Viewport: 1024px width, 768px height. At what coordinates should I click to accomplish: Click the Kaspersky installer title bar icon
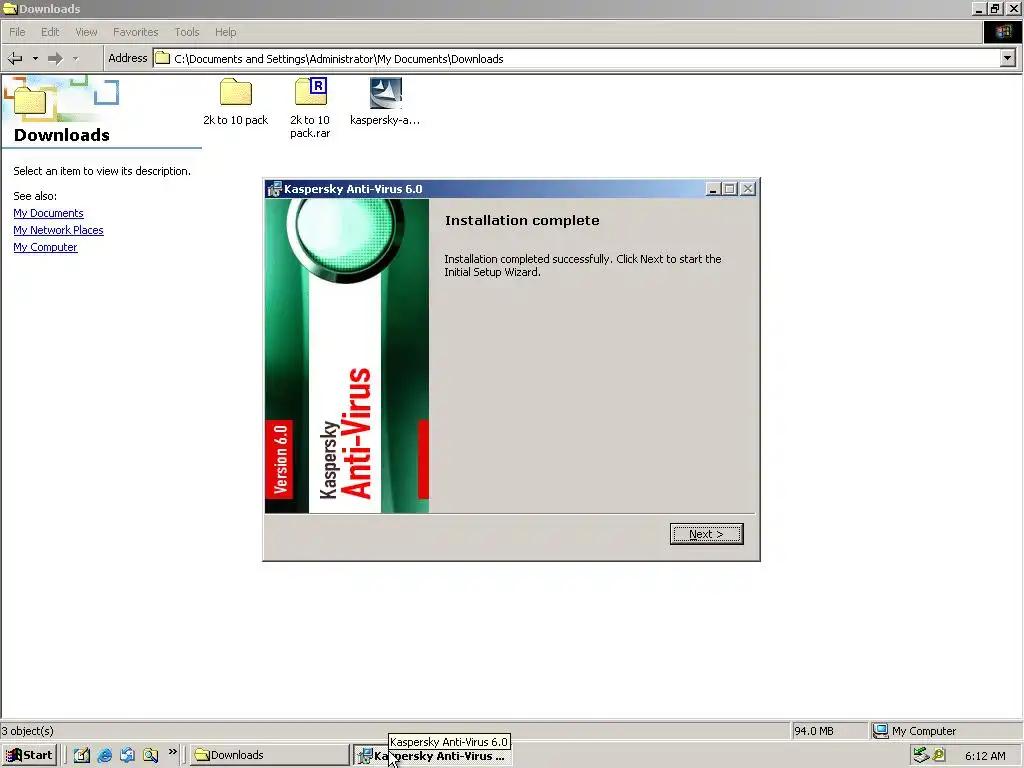tap(274, 189)
